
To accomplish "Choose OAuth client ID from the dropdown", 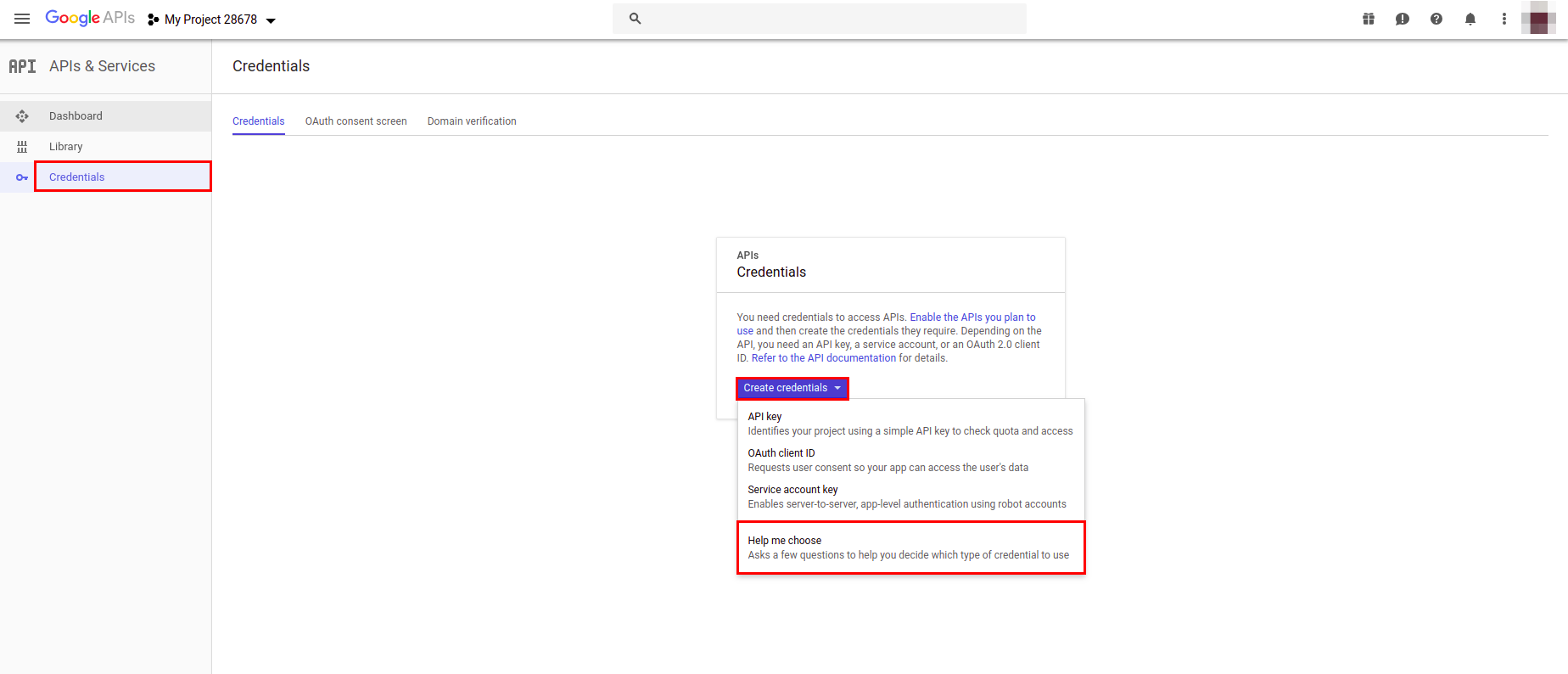I will tap(910, 460).
